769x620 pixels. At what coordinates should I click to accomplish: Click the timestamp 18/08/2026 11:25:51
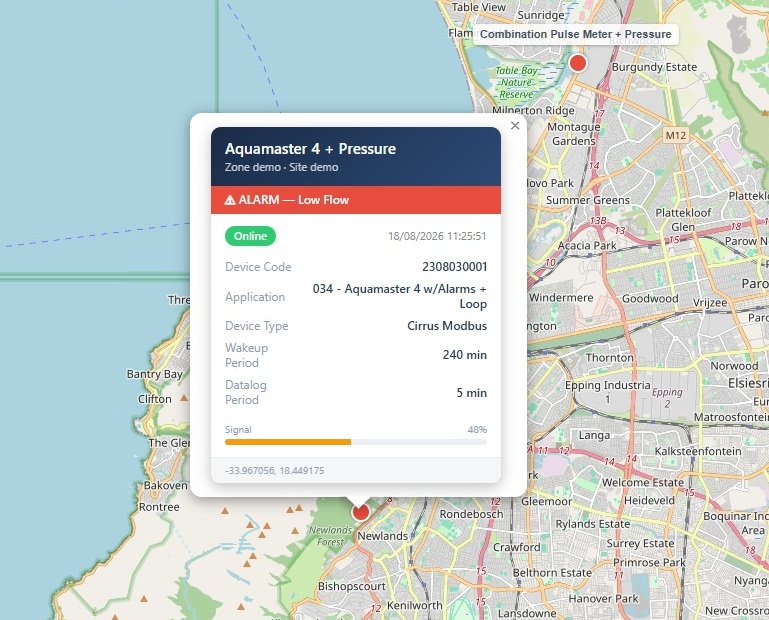[437, 236]
